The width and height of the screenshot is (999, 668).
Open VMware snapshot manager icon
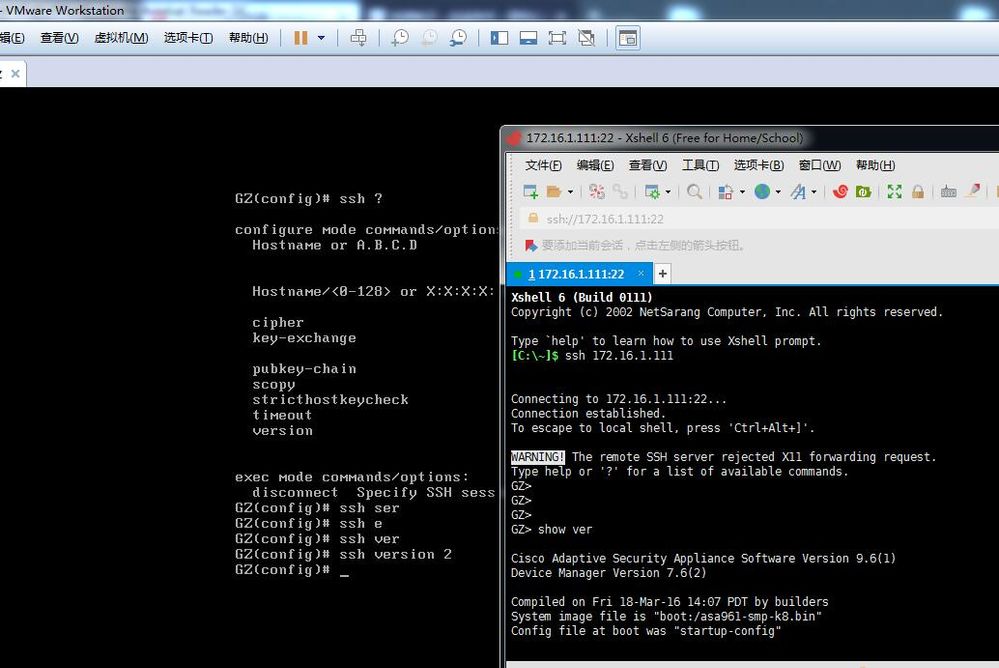click(458, 38)
